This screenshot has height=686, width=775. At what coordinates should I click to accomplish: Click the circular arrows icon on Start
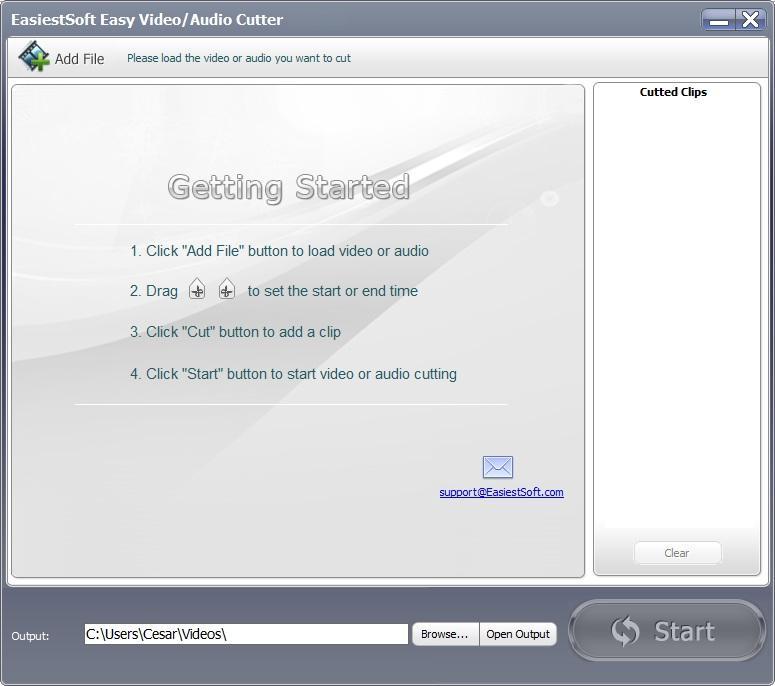point(625,631)
